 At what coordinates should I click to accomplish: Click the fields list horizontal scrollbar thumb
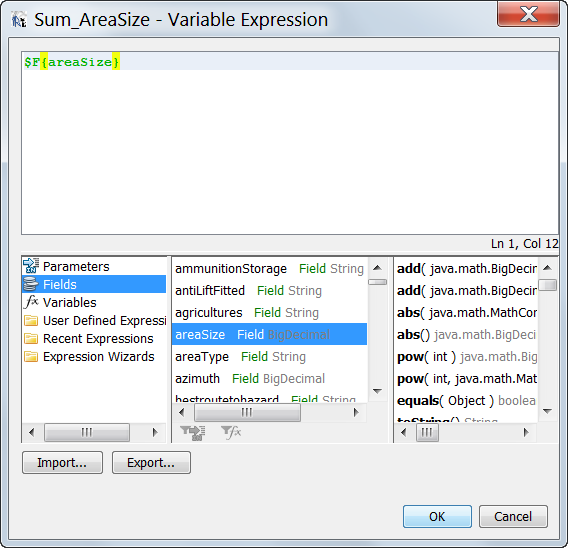[x=247, y=412]
